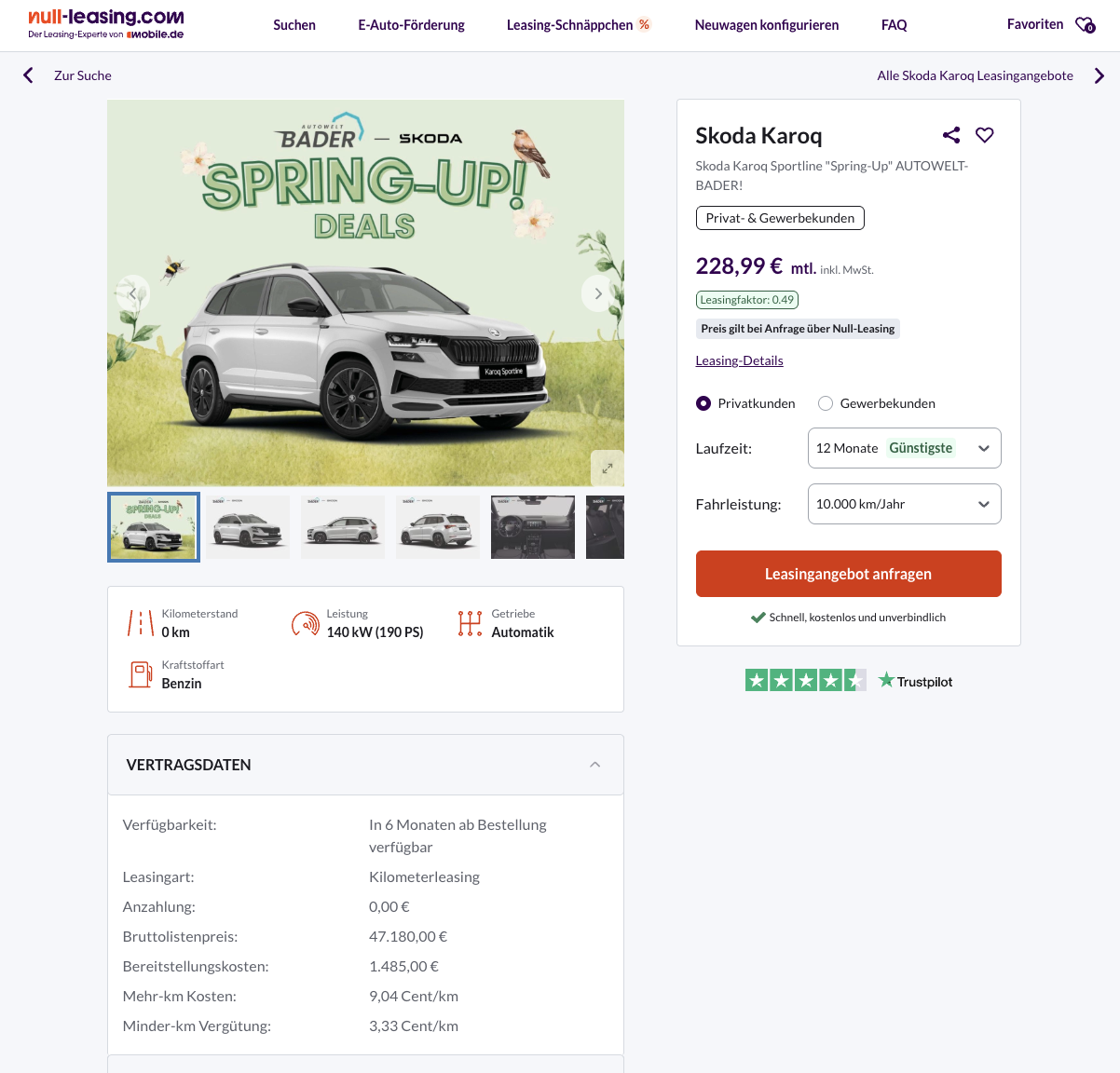Open the Leasing-Details link
This screenshot has width=1120, height=1073.
tap(739, 360)
